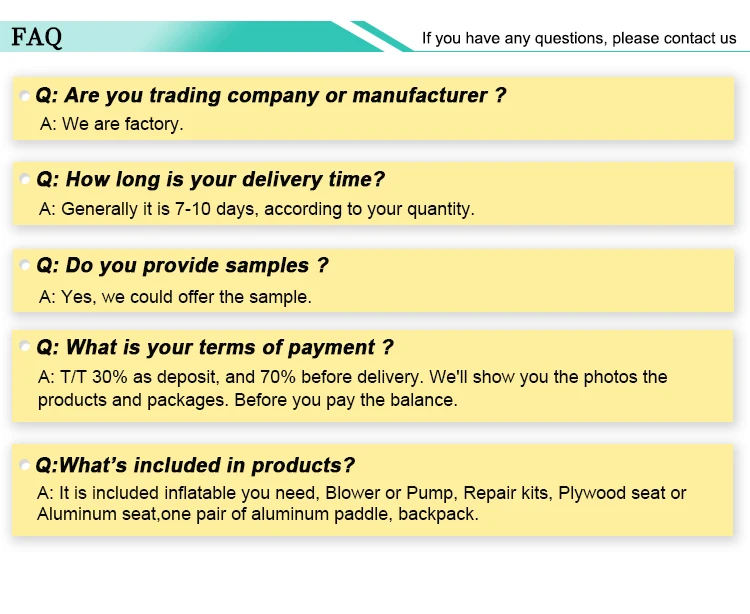Select the bullet beside provide samples question
750x614 pixels.
(24, 265)
